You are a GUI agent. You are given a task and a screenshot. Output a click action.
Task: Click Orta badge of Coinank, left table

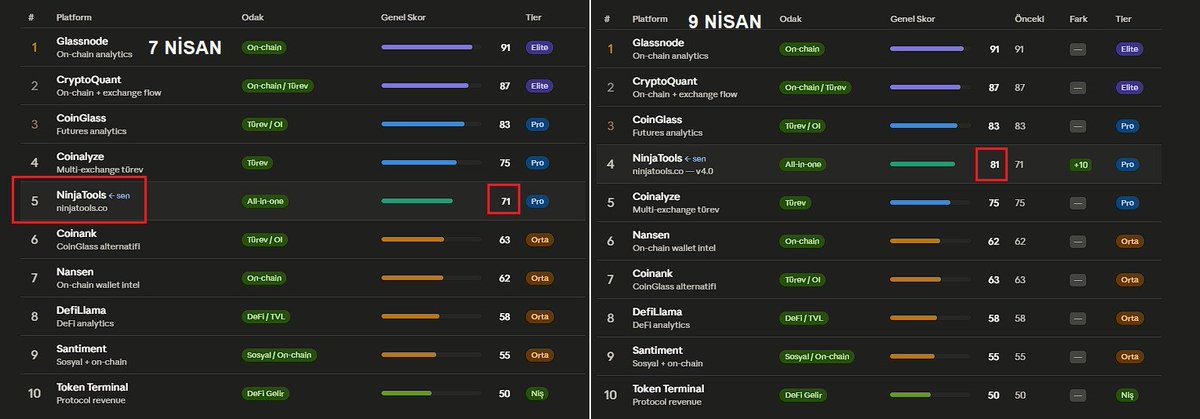coord(540,240)
